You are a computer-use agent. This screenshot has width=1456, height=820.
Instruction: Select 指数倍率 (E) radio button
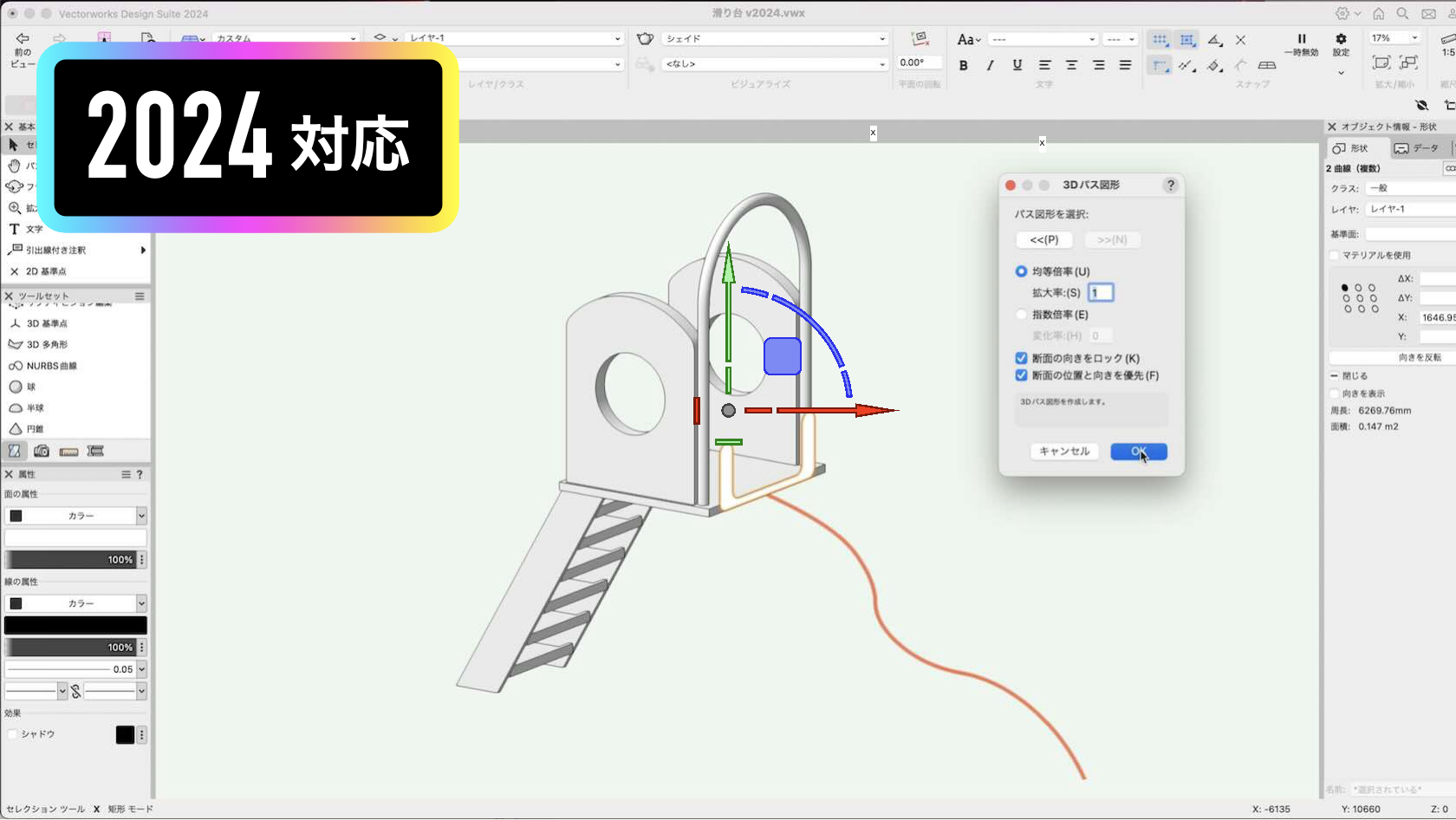(x=1021, y=315)
